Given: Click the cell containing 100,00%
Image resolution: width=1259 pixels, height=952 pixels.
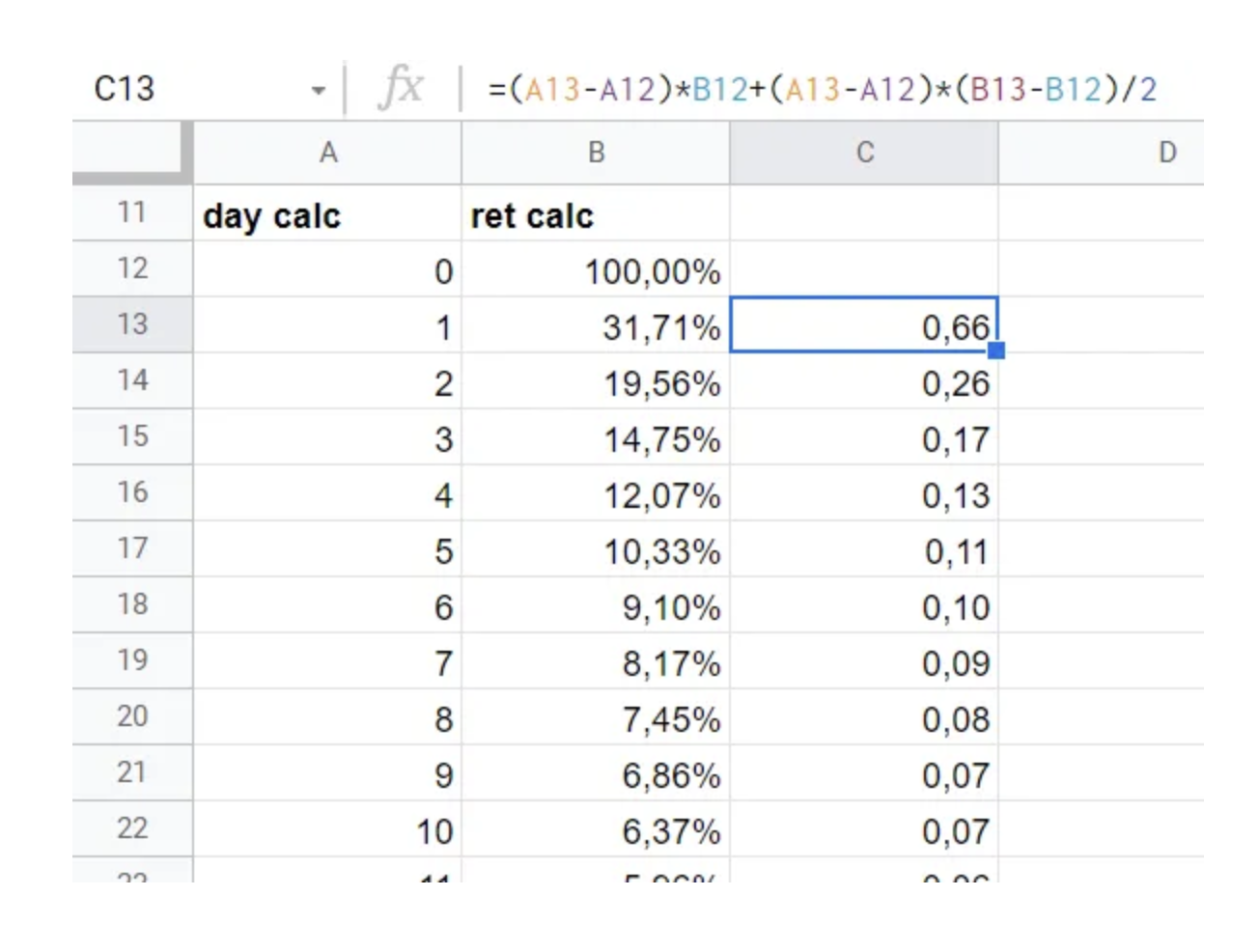Looking at the screenshot, I should 596,270.
